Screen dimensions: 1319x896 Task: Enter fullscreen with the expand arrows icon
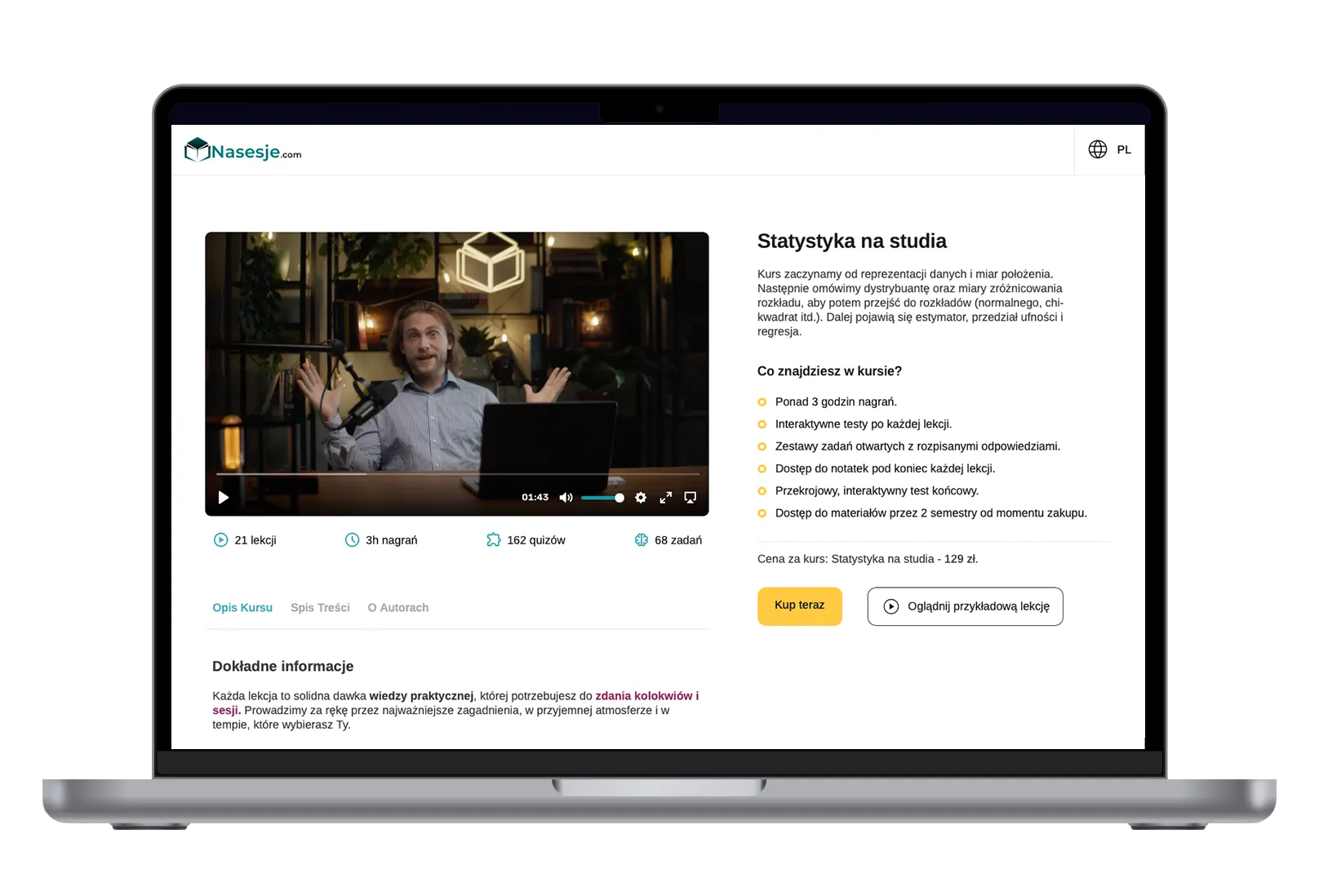click(666, 497)
